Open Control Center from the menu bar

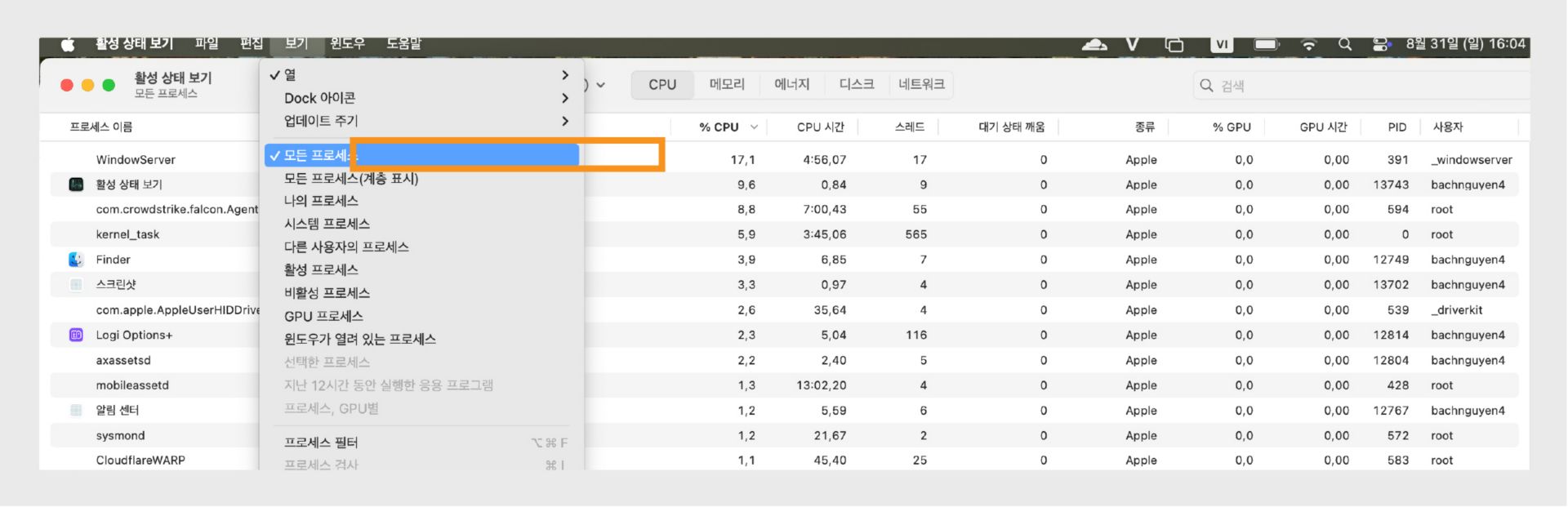pos(1382,44)
